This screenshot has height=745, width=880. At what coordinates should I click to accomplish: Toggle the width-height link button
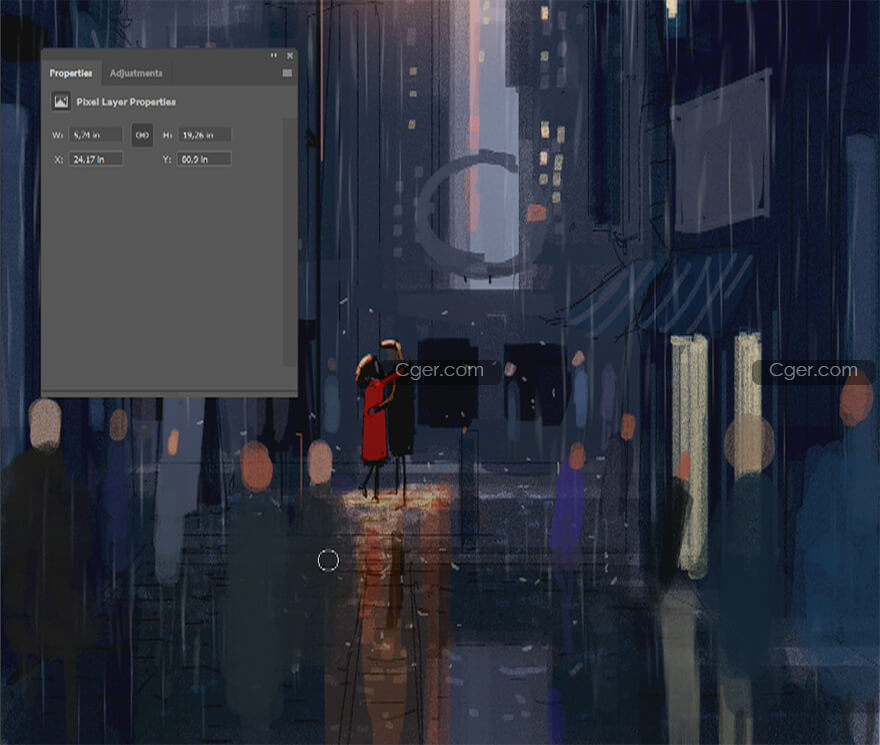pyautogui.click(x=142, y=135)
